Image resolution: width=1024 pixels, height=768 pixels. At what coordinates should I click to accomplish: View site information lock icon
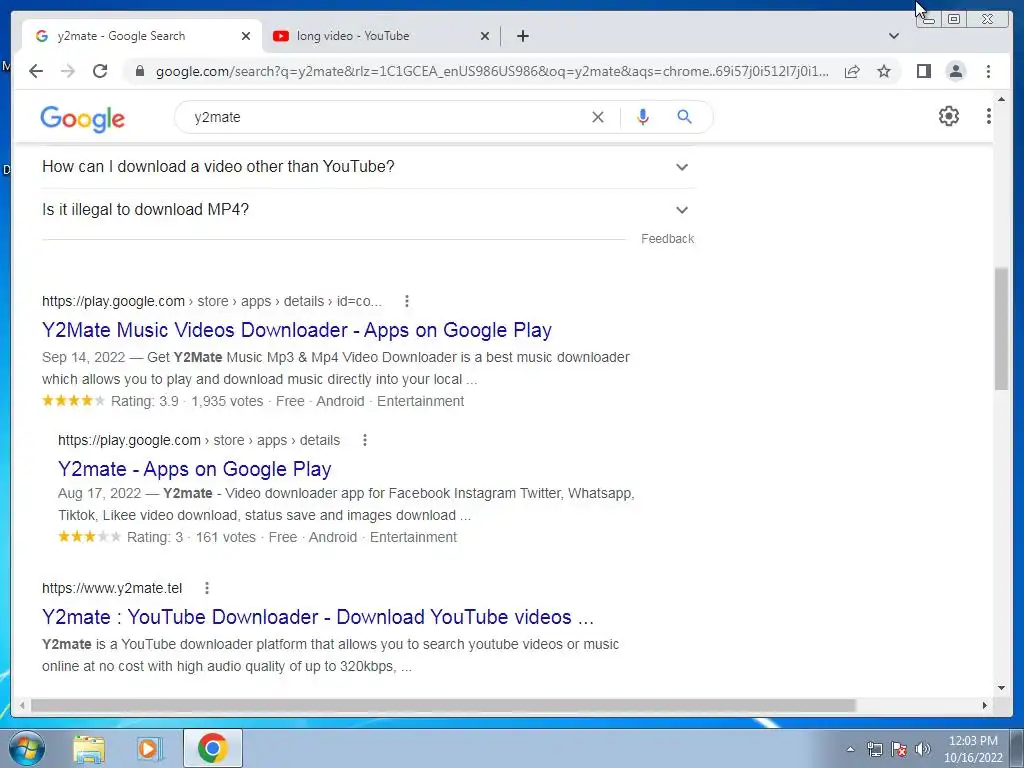[x=139, y=71]
